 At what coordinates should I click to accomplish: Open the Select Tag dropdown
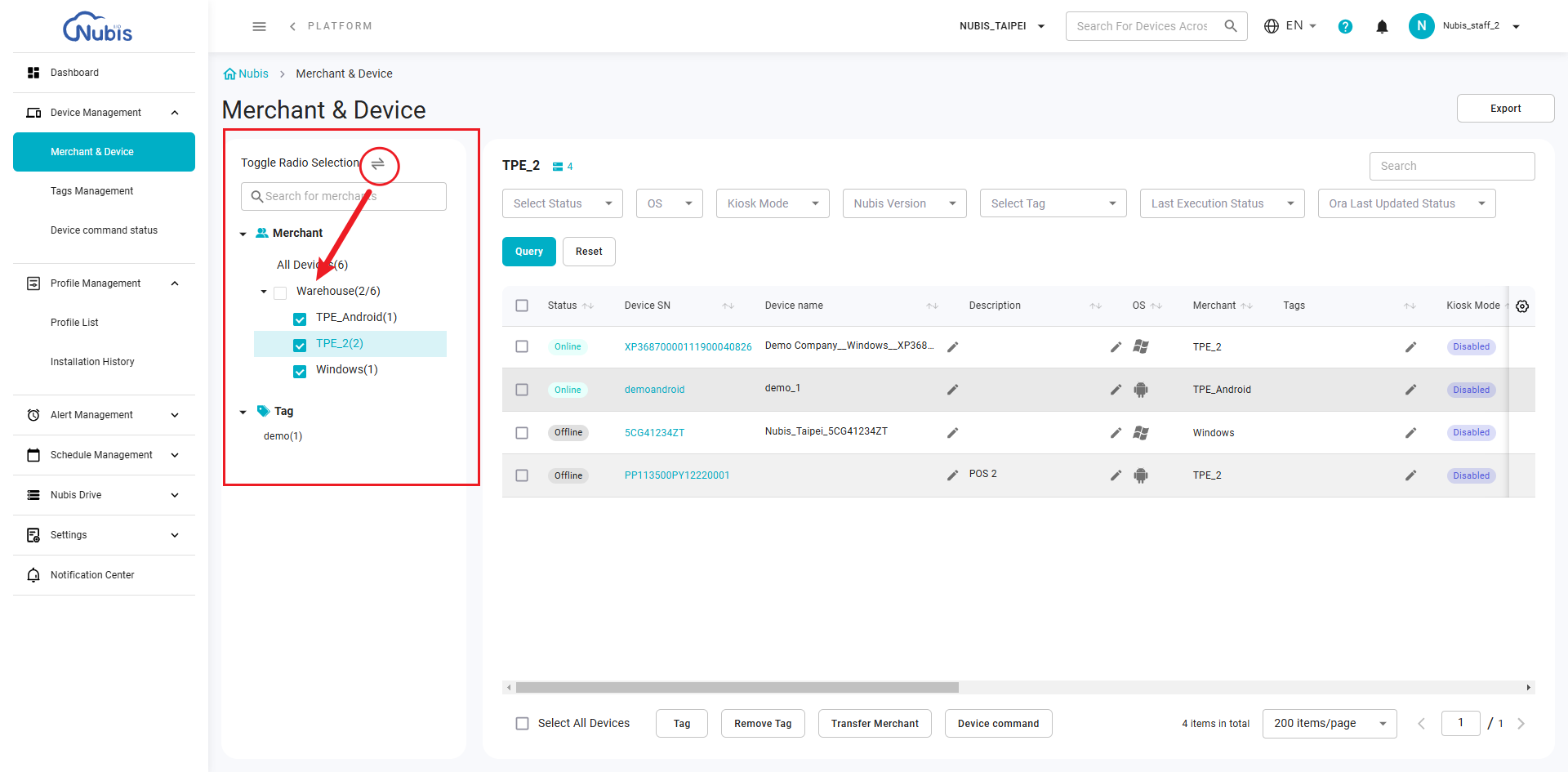tap(1053, 203)
